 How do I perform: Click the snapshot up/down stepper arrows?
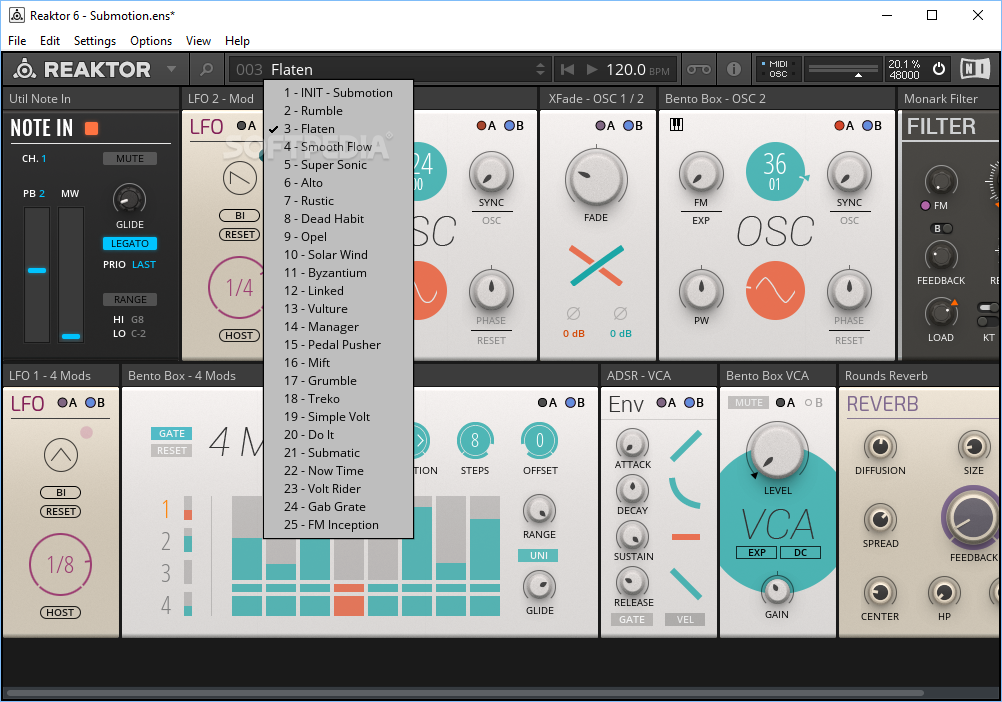coord(541,69)
